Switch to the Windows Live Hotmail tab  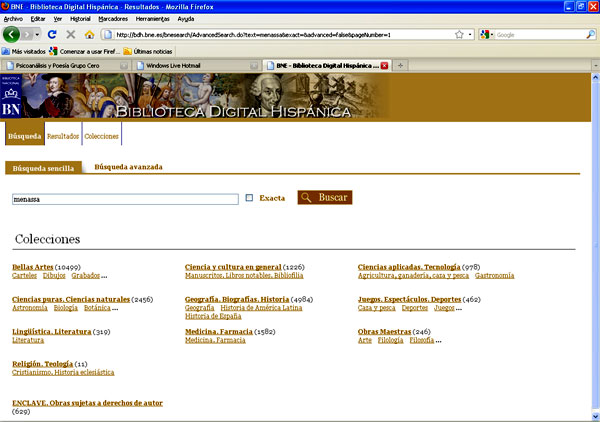click(197, 65)
